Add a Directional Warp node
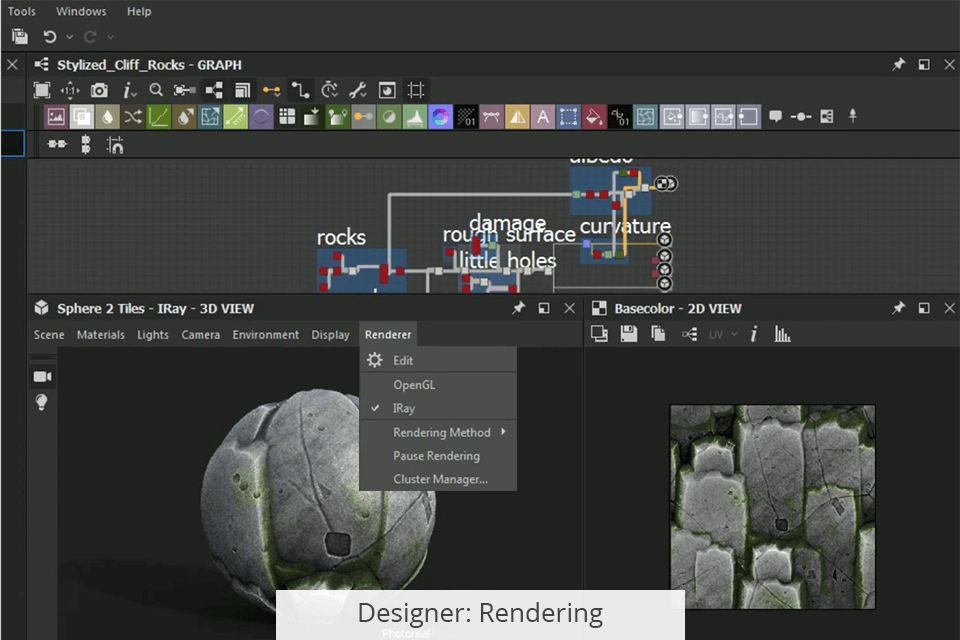Viewport: 960px width, 640px height. (x=210, y=116)
